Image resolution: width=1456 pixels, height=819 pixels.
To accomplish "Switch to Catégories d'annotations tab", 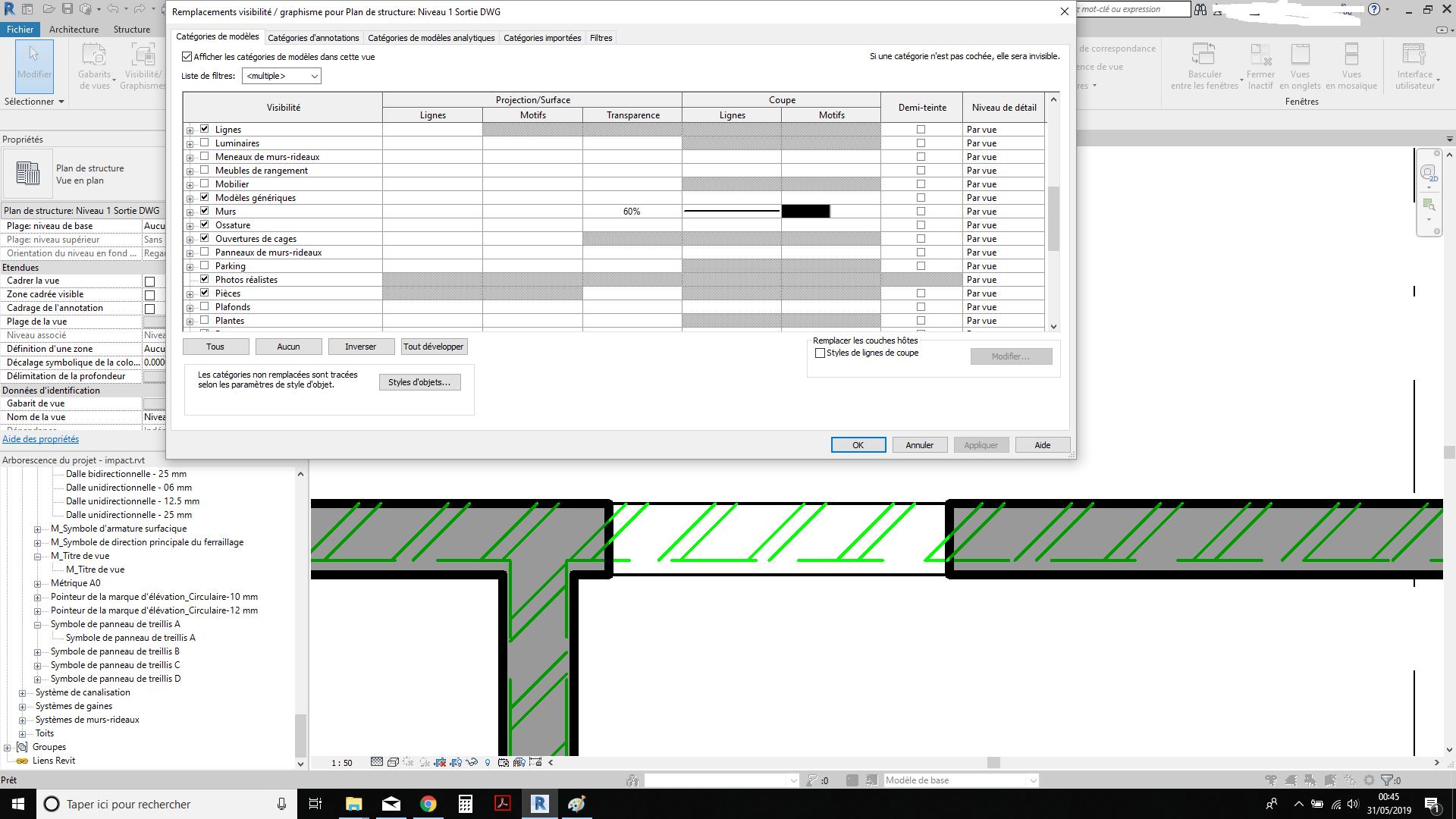I will [x=313, y=38].
